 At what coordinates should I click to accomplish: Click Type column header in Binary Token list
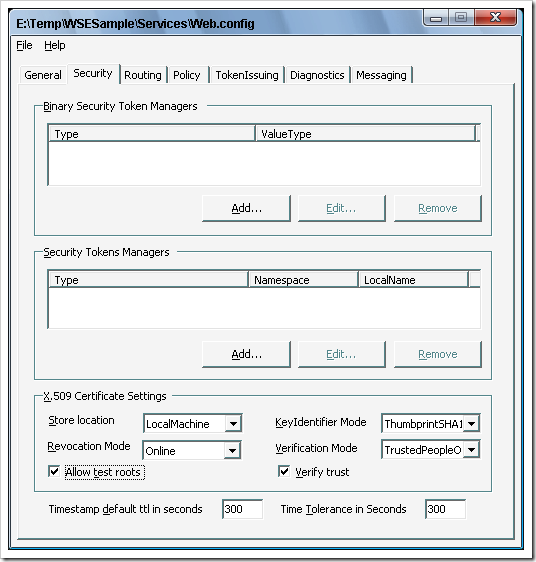point(151,134)
